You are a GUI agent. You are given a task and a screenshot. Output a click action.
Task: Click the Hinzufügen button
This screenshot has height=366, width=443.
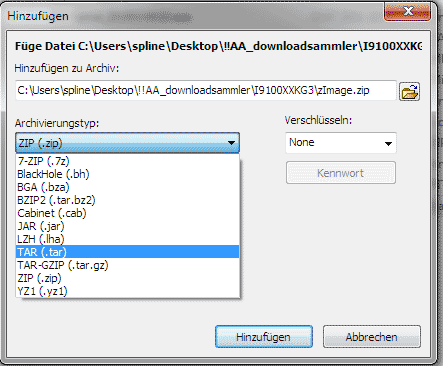pos(264,337)
